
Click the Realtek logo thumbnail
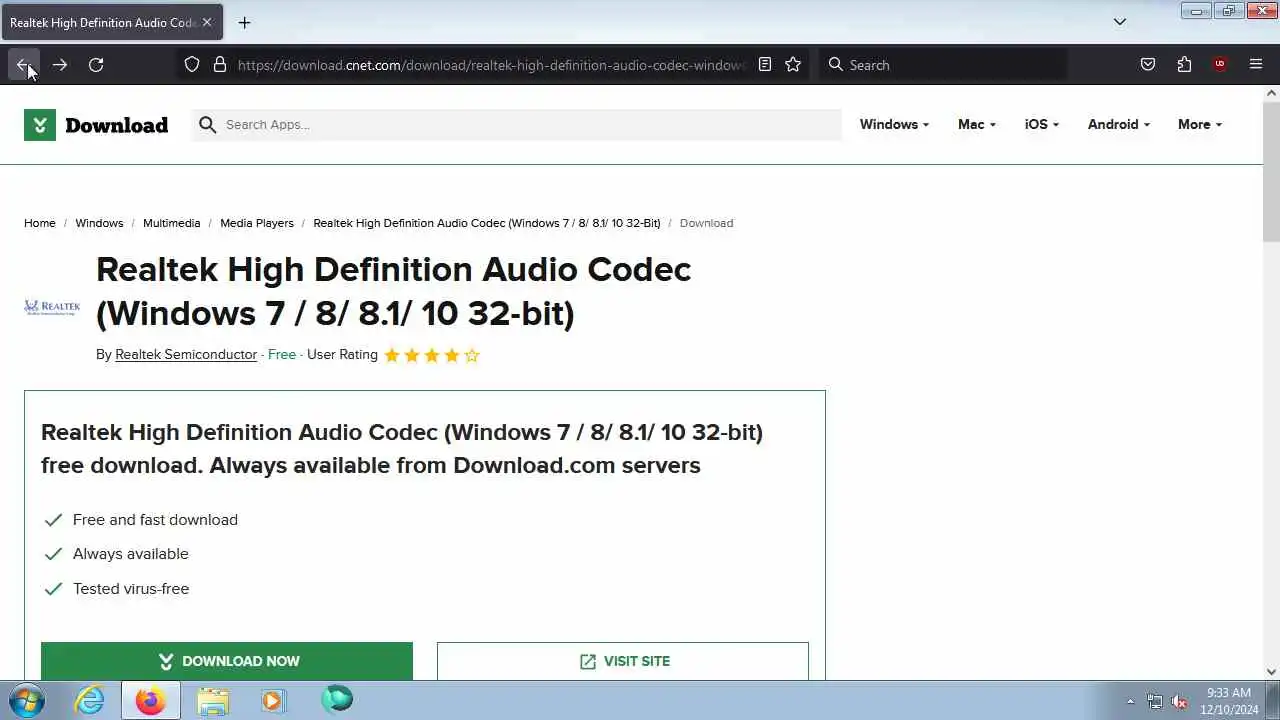pos(52,307)
